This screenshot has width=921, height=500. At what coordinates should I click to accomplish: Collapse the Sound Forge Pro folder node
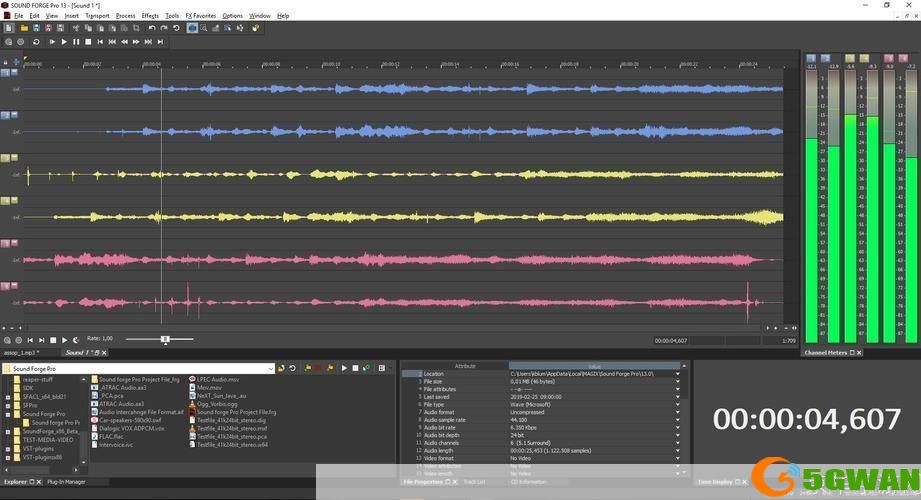tap(8, 414)
